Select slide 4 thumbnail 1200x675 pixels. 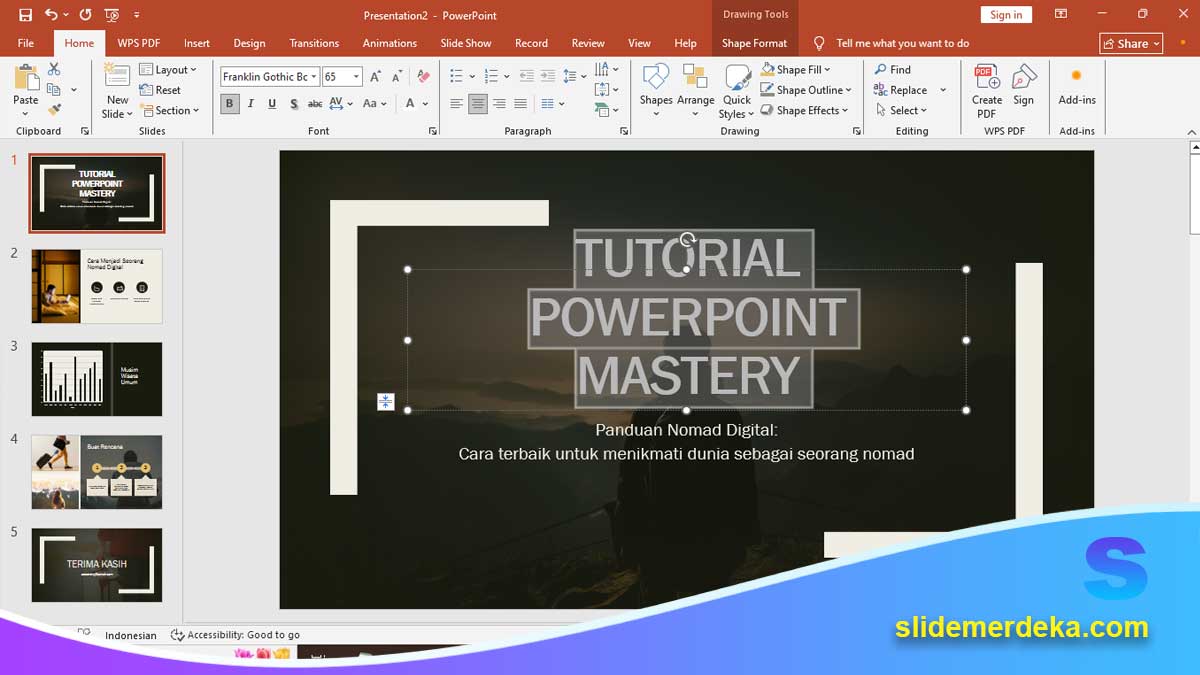pyautogui.click(x=96, y=472)
